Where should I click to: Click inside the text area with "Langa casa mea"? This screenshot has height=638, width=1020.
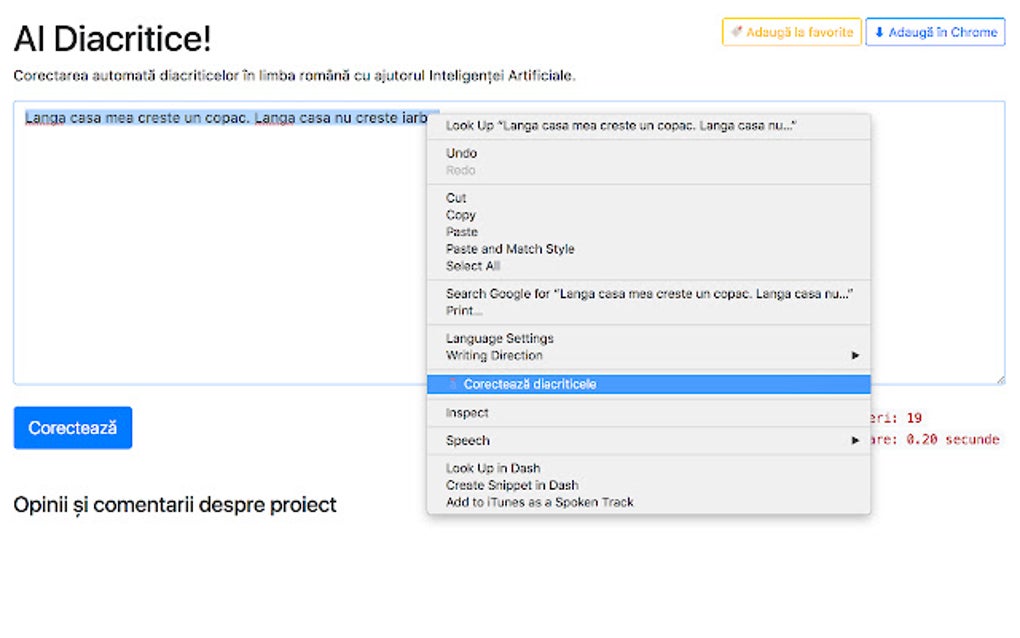coord(200,250)
